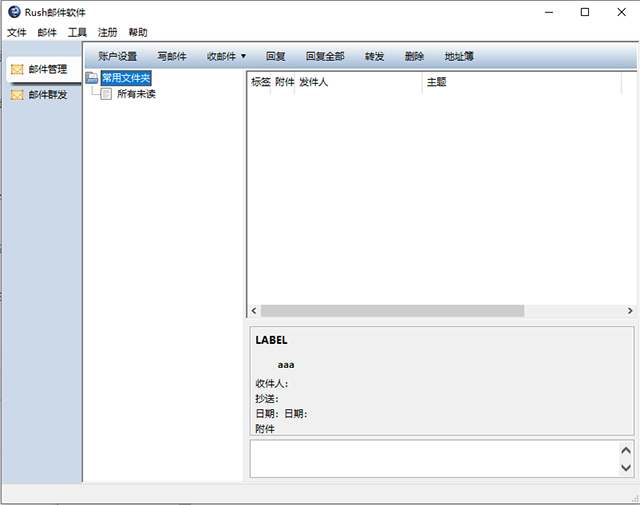
Task: Click the 所有未读 document icon
Action: [106, 94]
